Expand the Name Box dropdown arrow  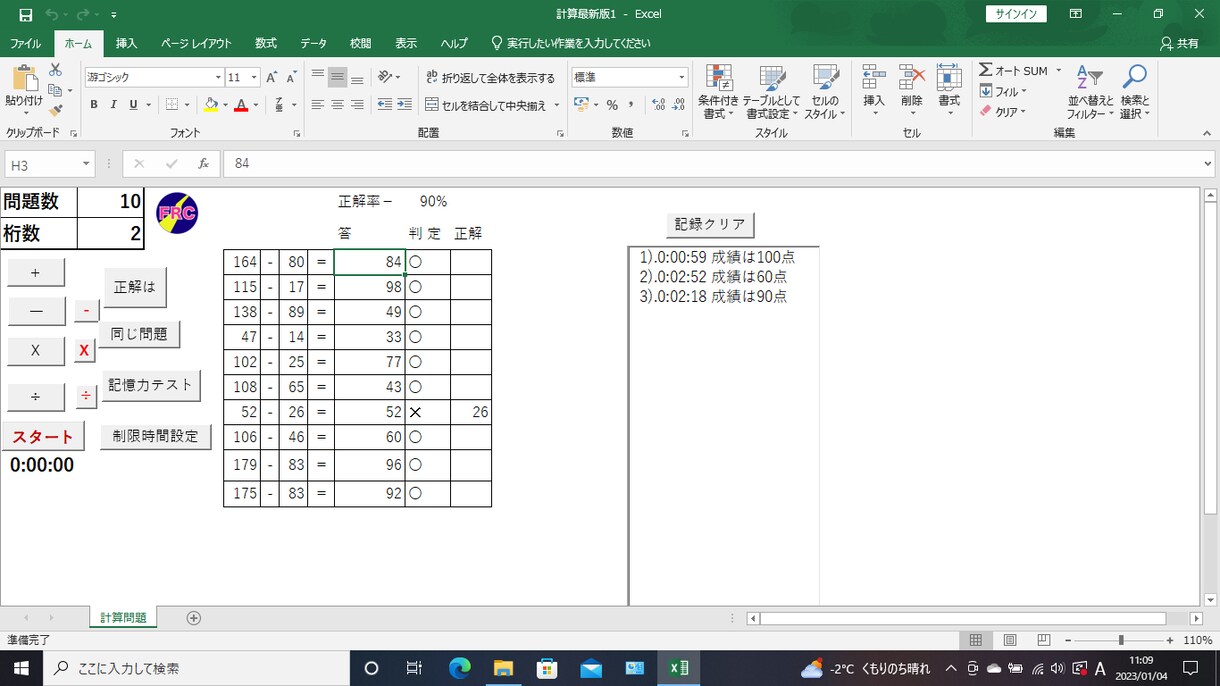86,164
